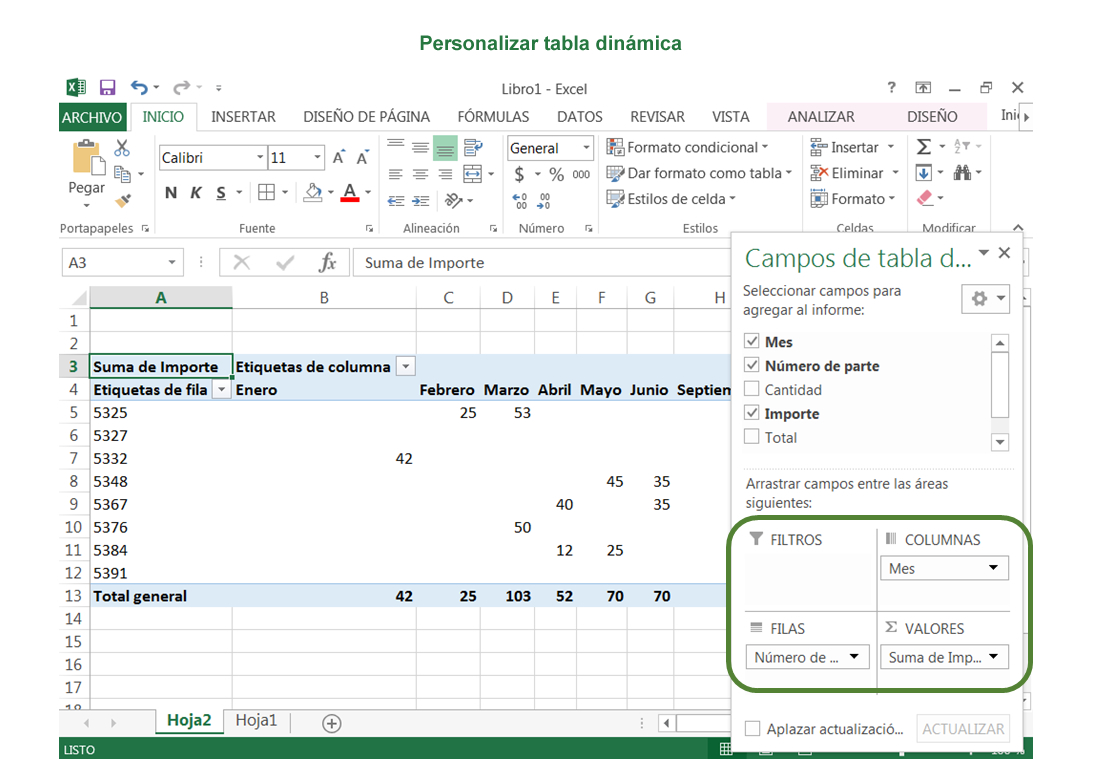Open the field list gear tools dropdown
Screen dimensions: 1100x767
986,299
